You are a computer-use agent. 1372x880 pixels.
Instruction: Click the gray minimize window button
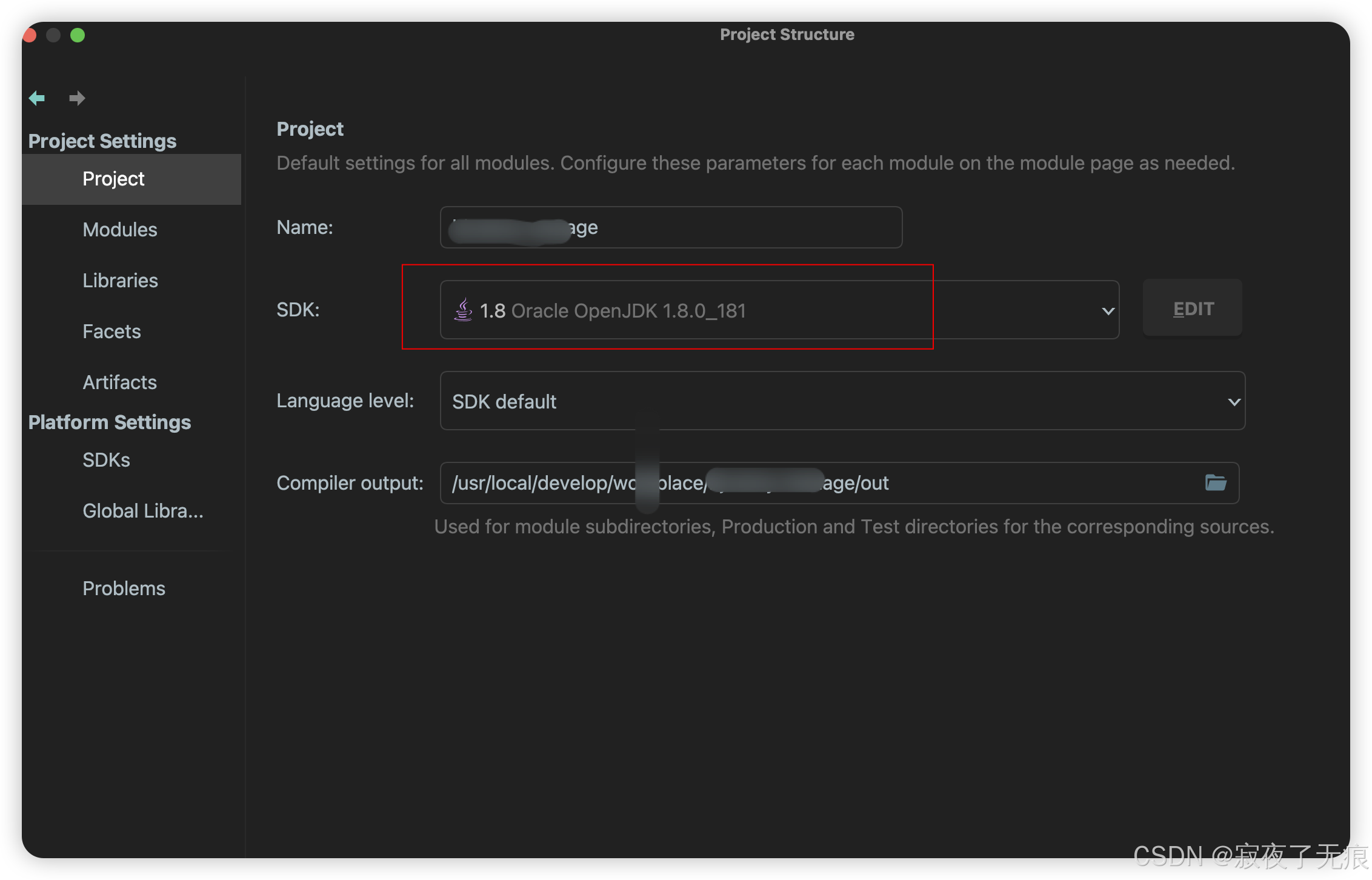53,35
